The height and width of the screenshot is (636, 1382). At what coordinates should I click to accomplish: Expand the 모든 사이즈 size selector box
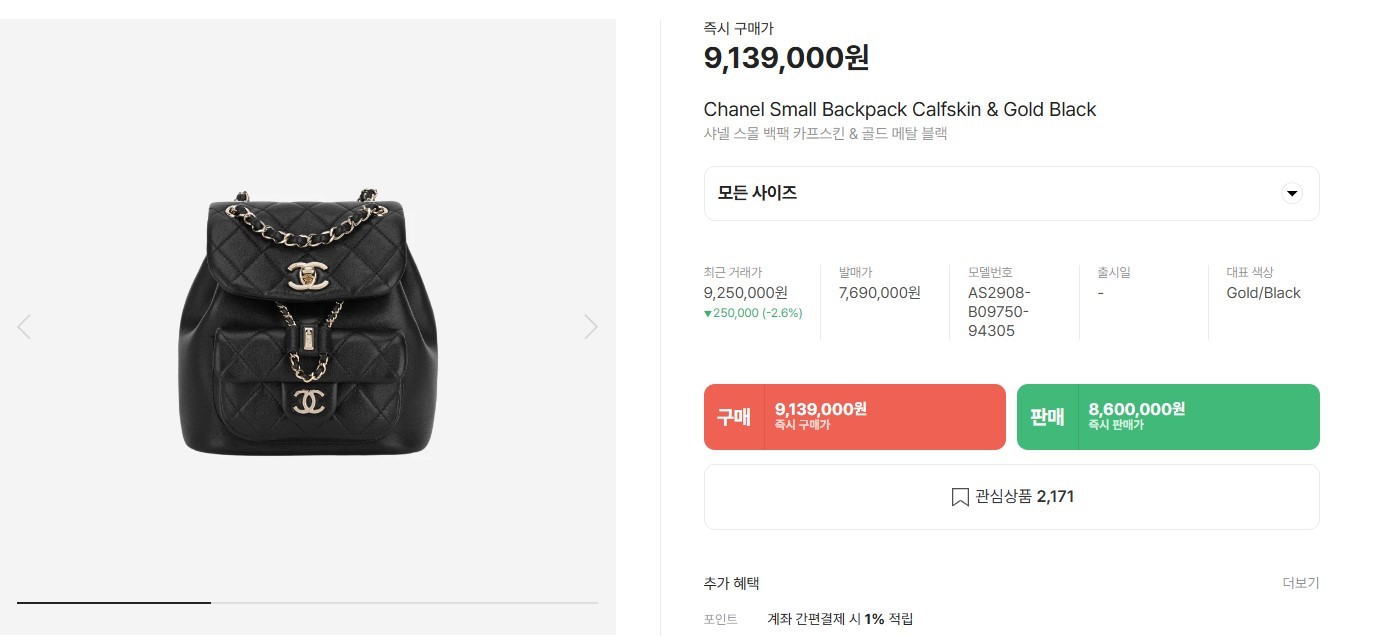pyautogui.click(x=1011, y=193)
